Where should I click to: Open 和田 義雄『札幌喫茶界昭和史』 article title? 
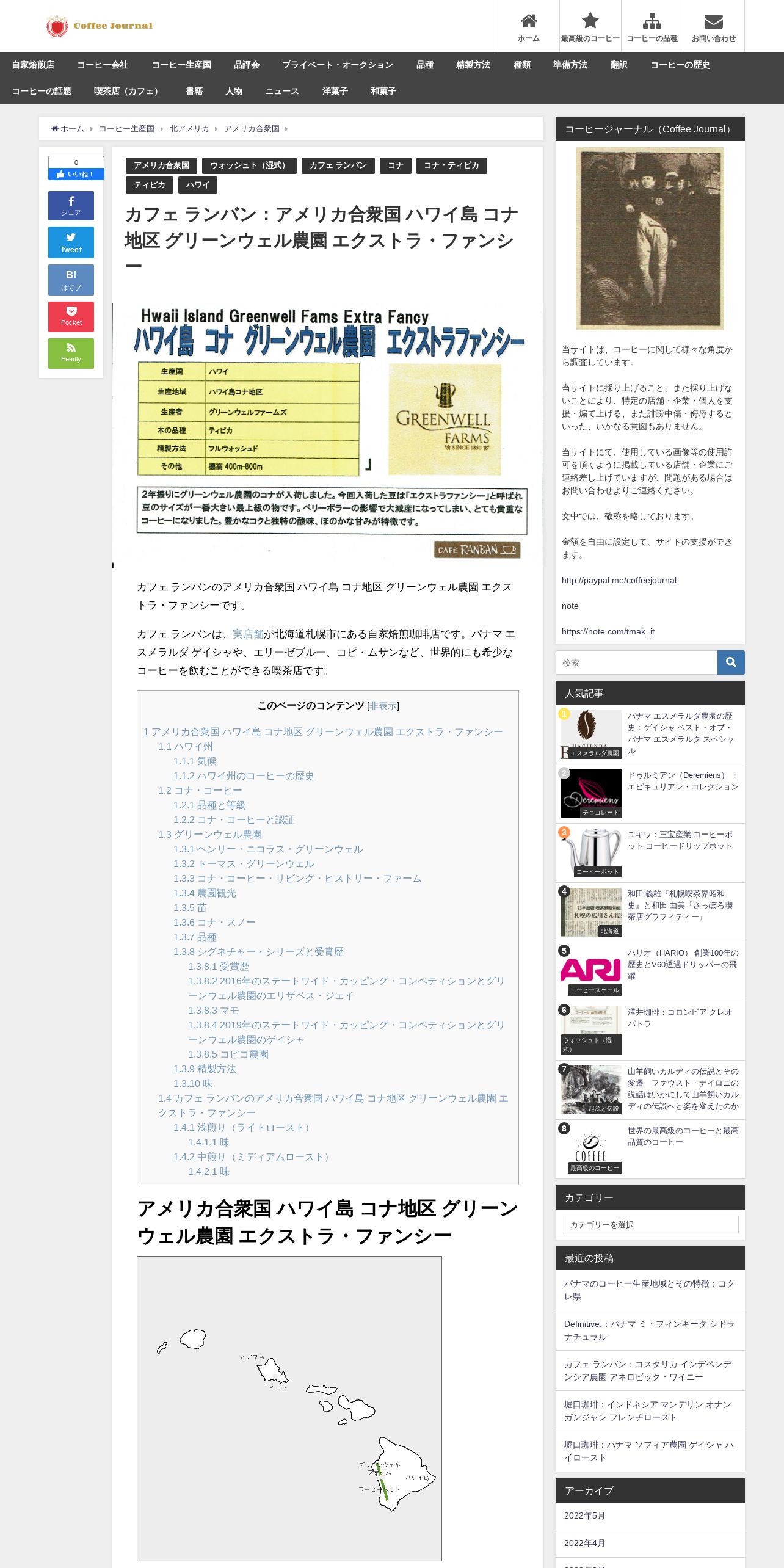coord(681,906)
